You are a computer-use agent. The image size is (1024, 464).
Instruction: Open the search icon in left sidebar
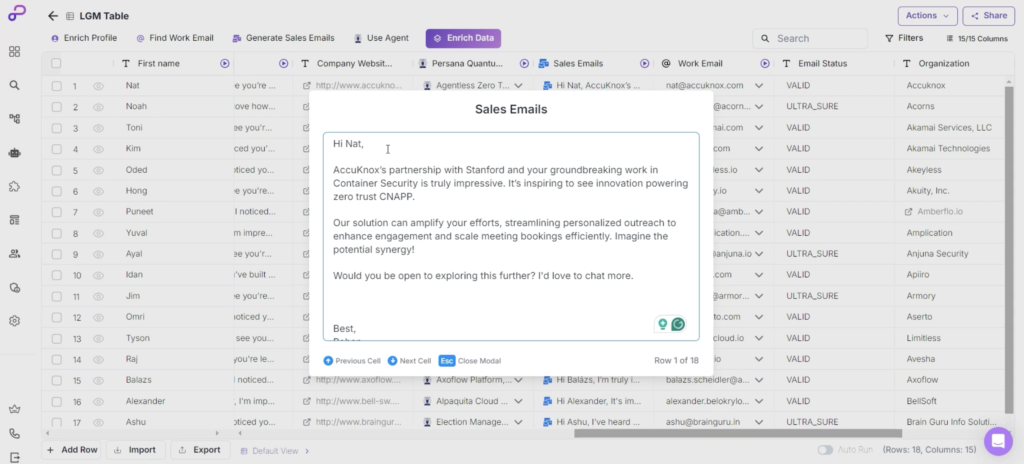point(14,85)
